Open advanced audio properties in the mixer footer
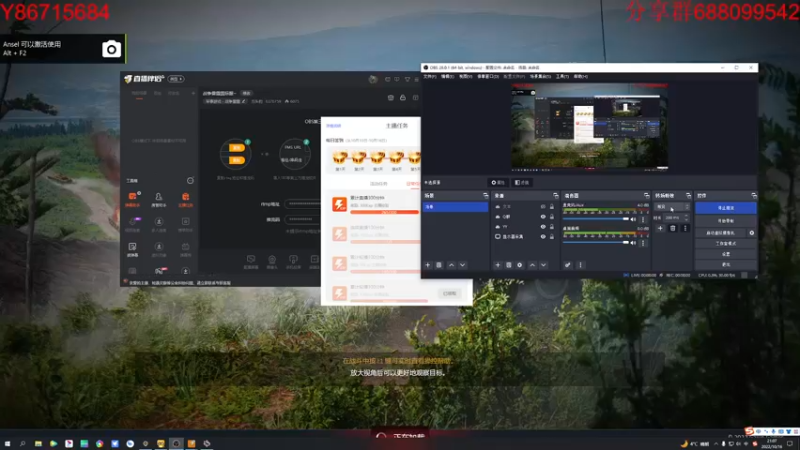 tap(567, 265)
